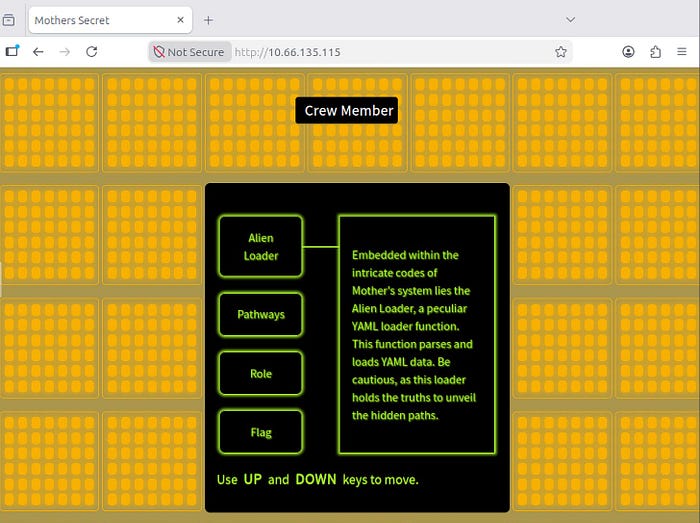
Task: Open the Flag menu item
Action: click(x=261, y=432)
